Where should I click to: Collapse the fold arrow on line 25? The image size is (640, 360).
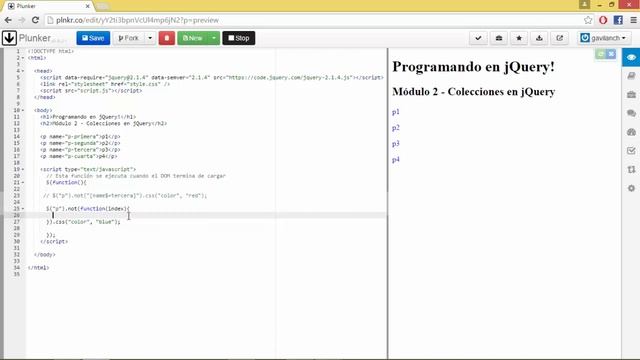point(23,209)
